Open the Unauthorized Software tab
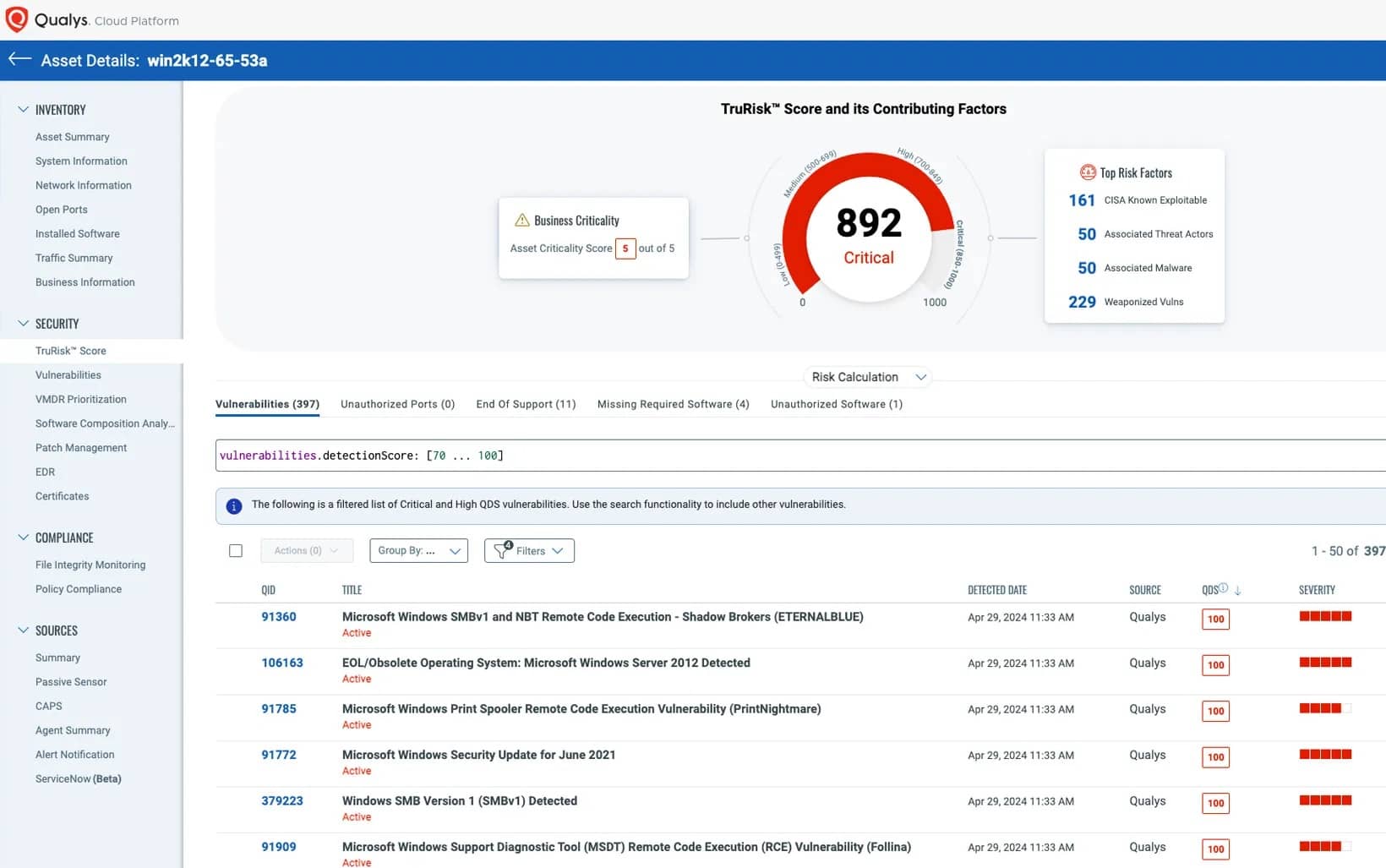The width and height of the screenshot is (1386, 868). [836, 404]
